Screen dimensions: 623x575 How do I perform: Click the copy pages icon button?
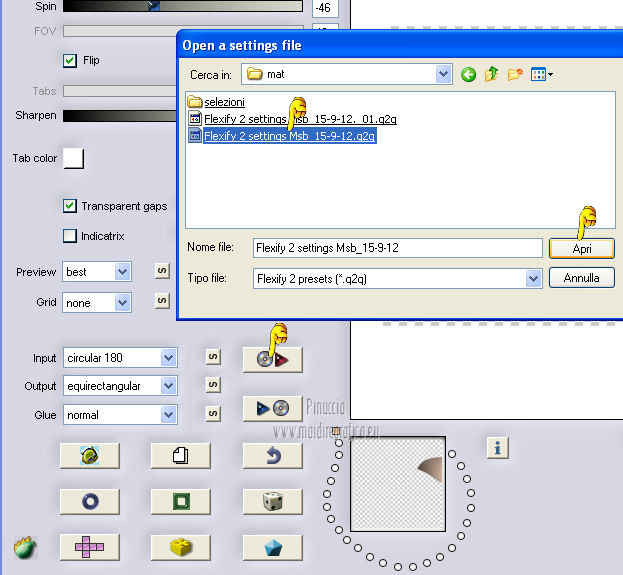pyautogui.click(x=181, y=455)
